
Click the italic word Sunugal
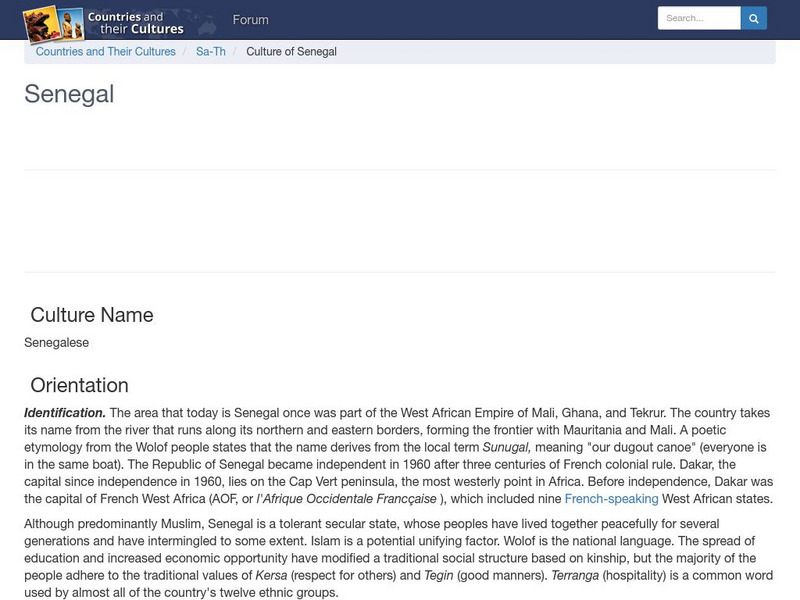pyautogui.click(x=507, y=447)
